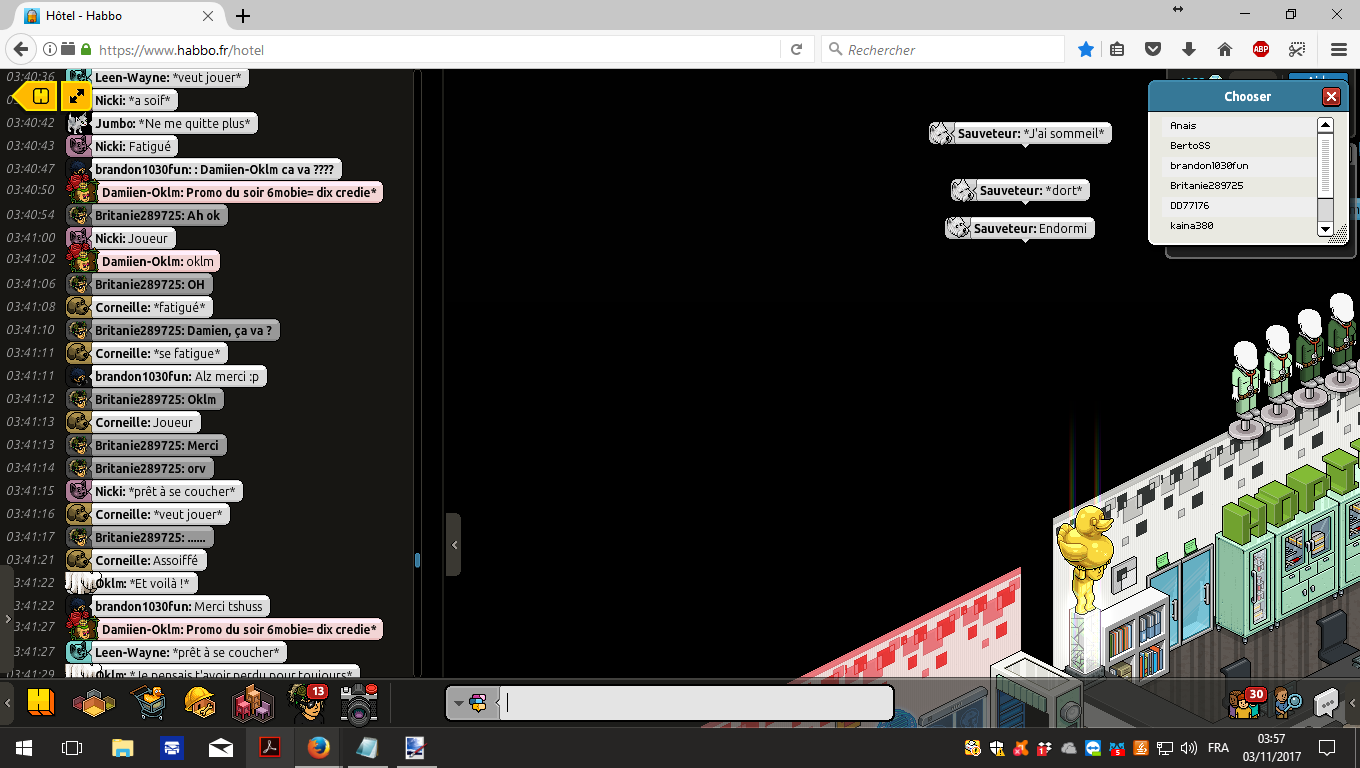
Task: Click Sauveteur's "Endormi" chat bubble
Action: tap(1020, 228)
